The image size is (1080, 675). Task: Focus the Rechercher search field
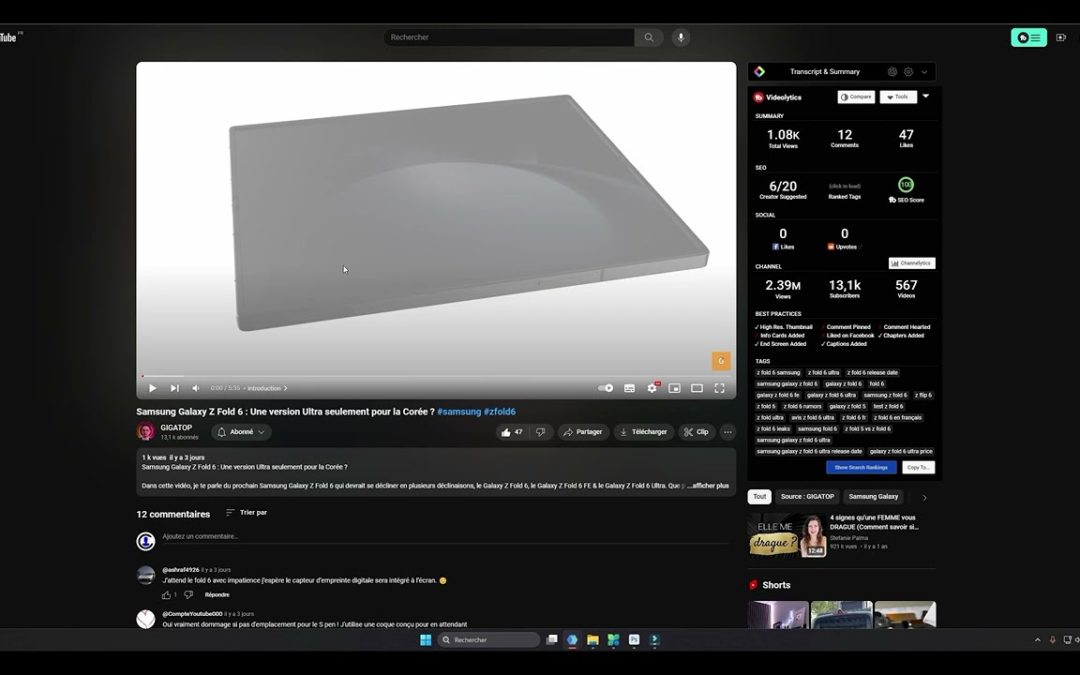508,37
